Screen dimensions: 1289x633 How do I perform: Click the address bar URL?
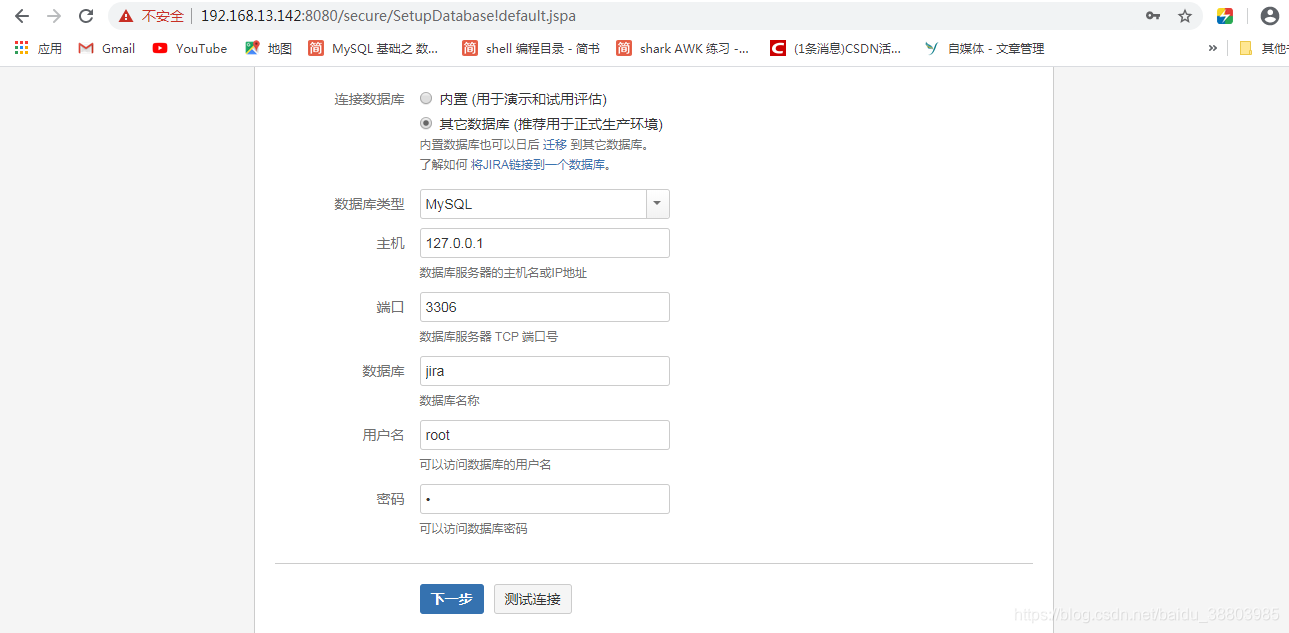pos(388,16)
